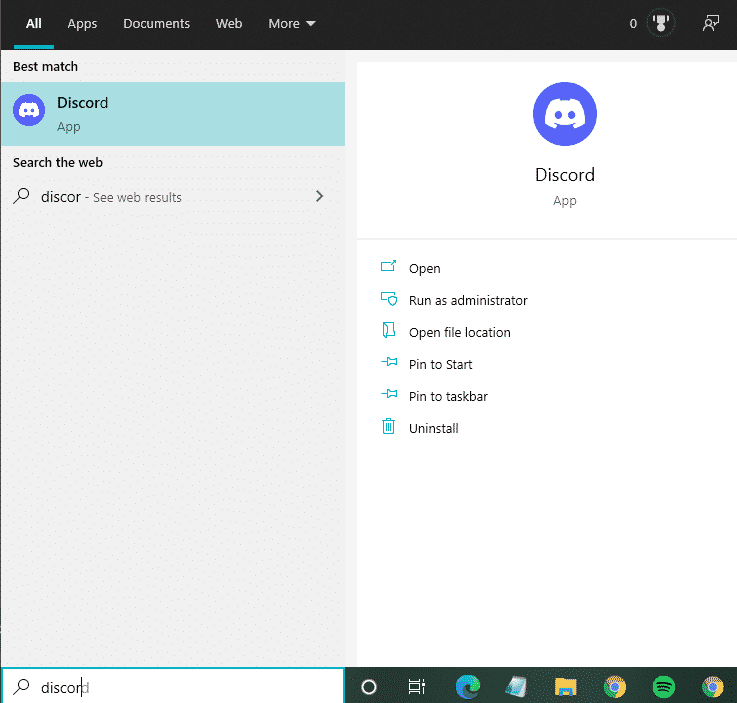This screenshot has width=737, height=703.
Task: Click the Search the web heading
Action: pyautogui.click(x=58, y=163)
